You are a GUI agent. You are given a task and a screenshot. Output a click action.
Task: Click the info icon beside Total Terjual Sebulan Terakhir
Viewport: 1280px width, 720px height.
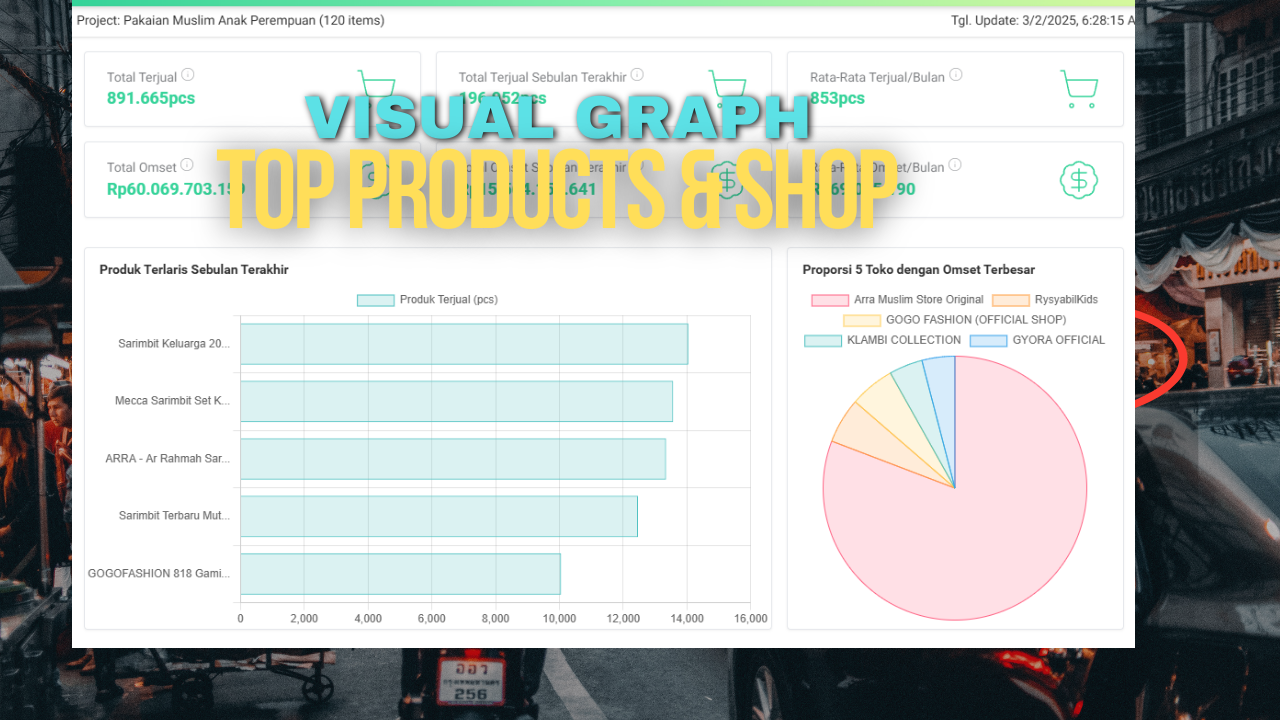click(637, 75)
